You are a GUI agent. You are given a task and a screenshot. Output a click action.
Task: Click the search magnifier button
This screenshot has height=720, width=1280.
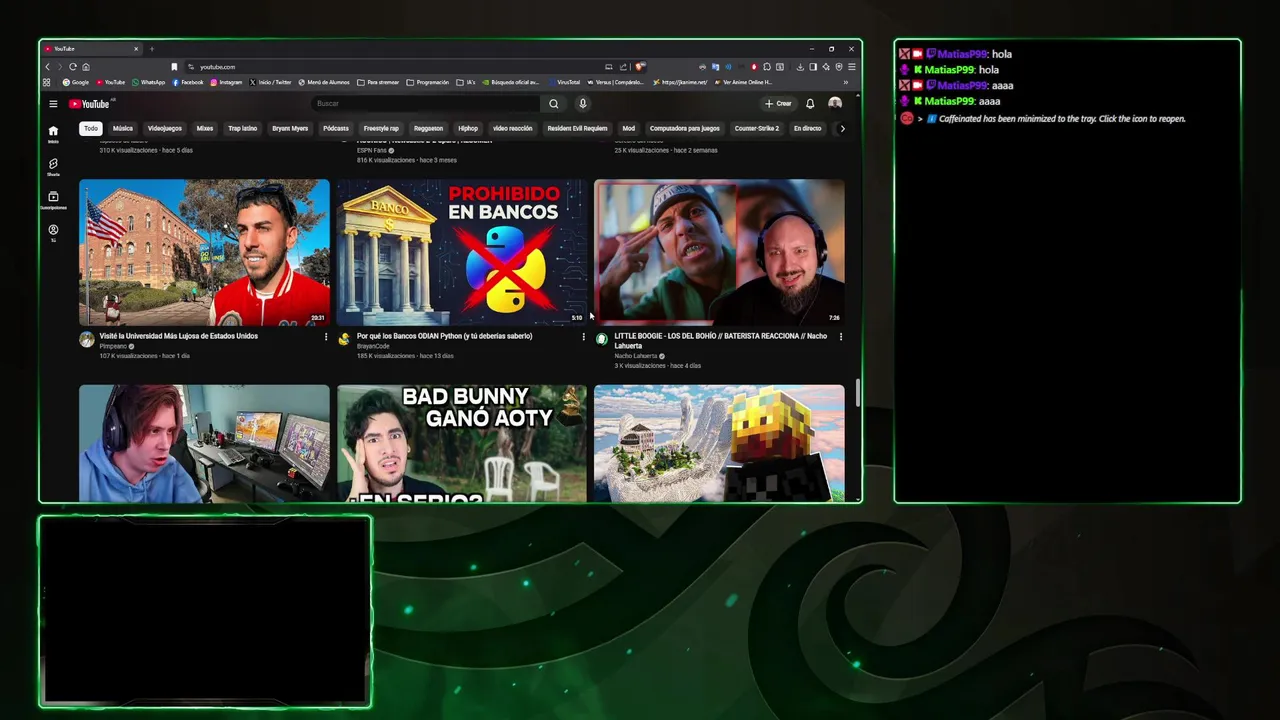[554, 104]
